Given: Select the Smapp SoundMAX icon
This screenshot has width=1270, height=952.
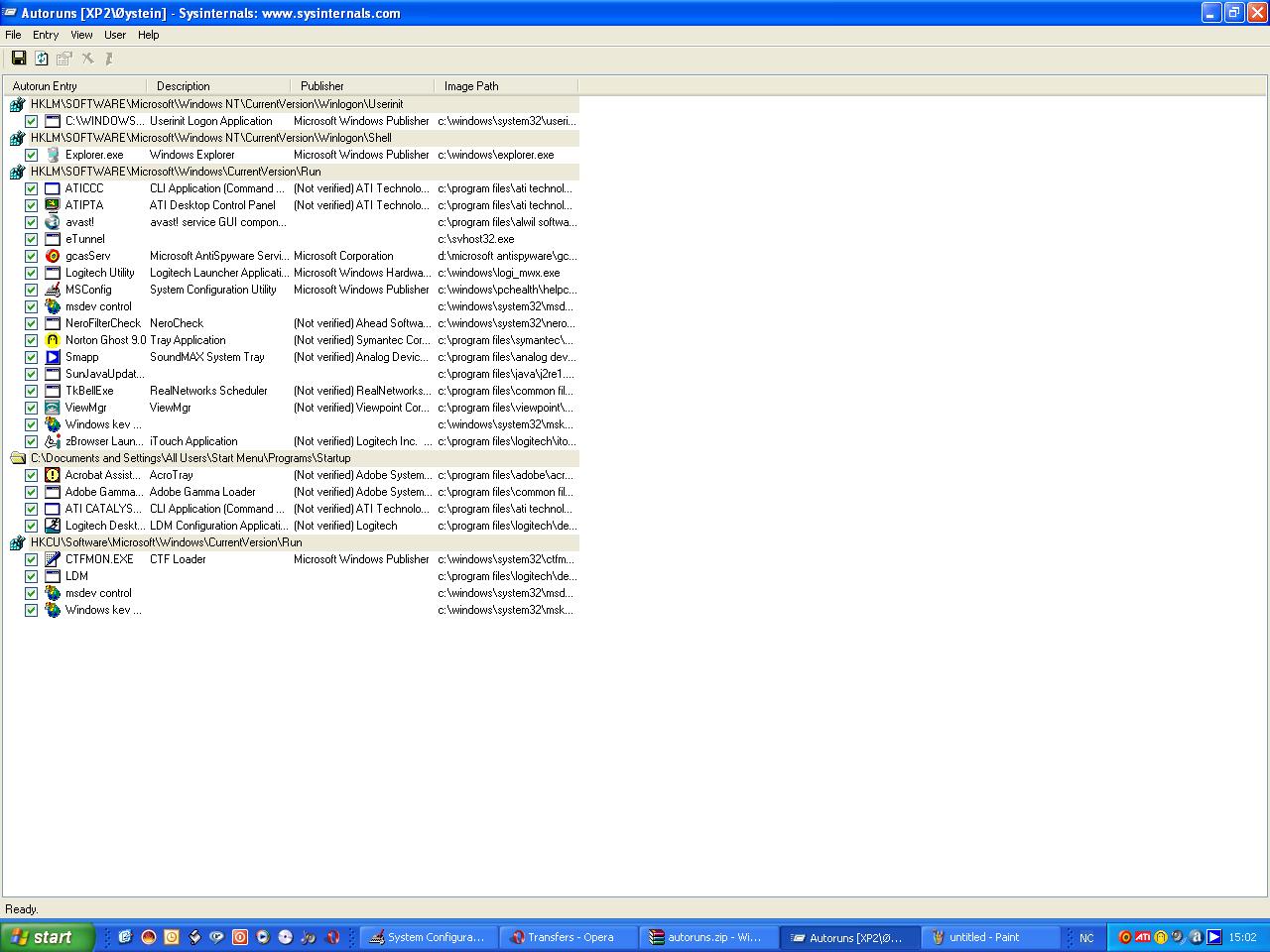Looking at the screenshot, I should (53, 357).
